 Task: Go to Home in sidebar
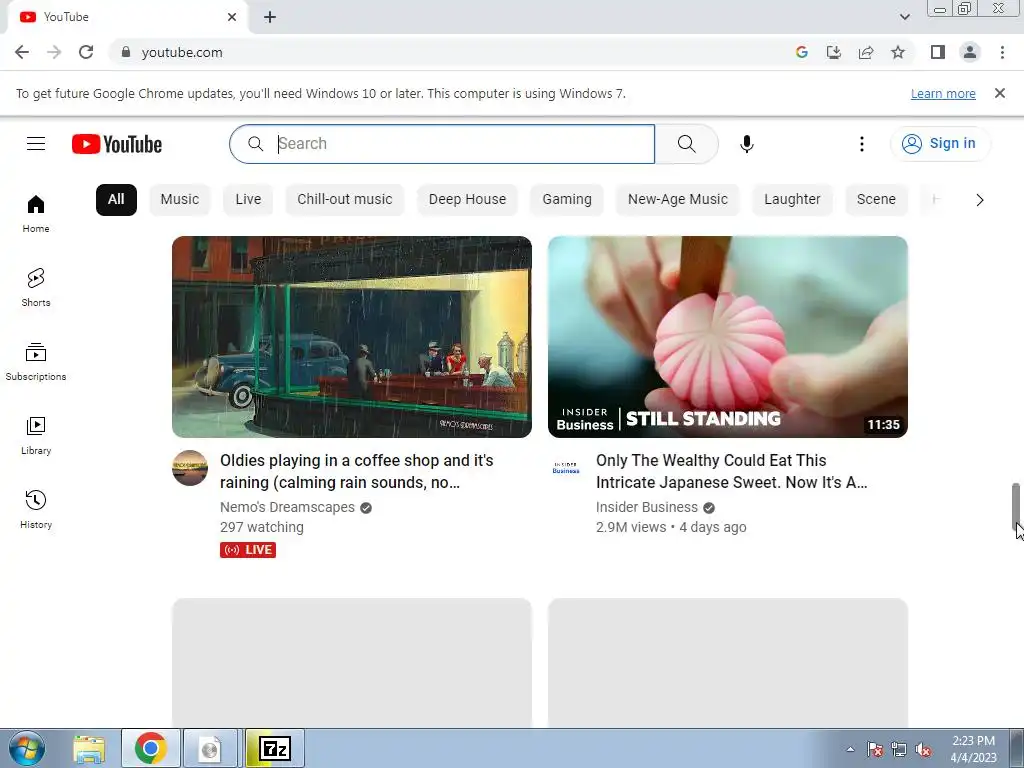click(x=36, y=214)
